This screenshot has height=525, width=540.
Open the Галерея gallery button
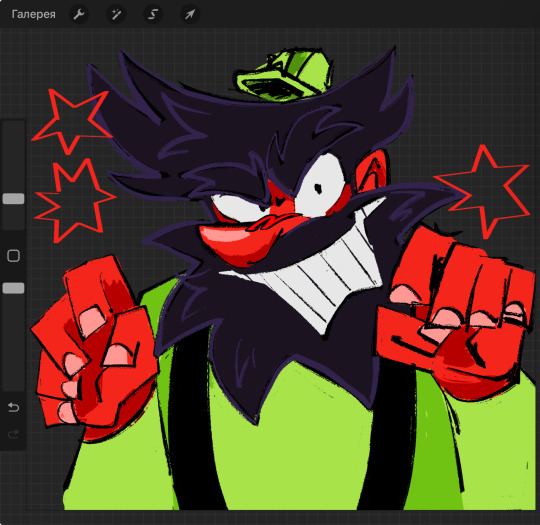pos(33,14)
